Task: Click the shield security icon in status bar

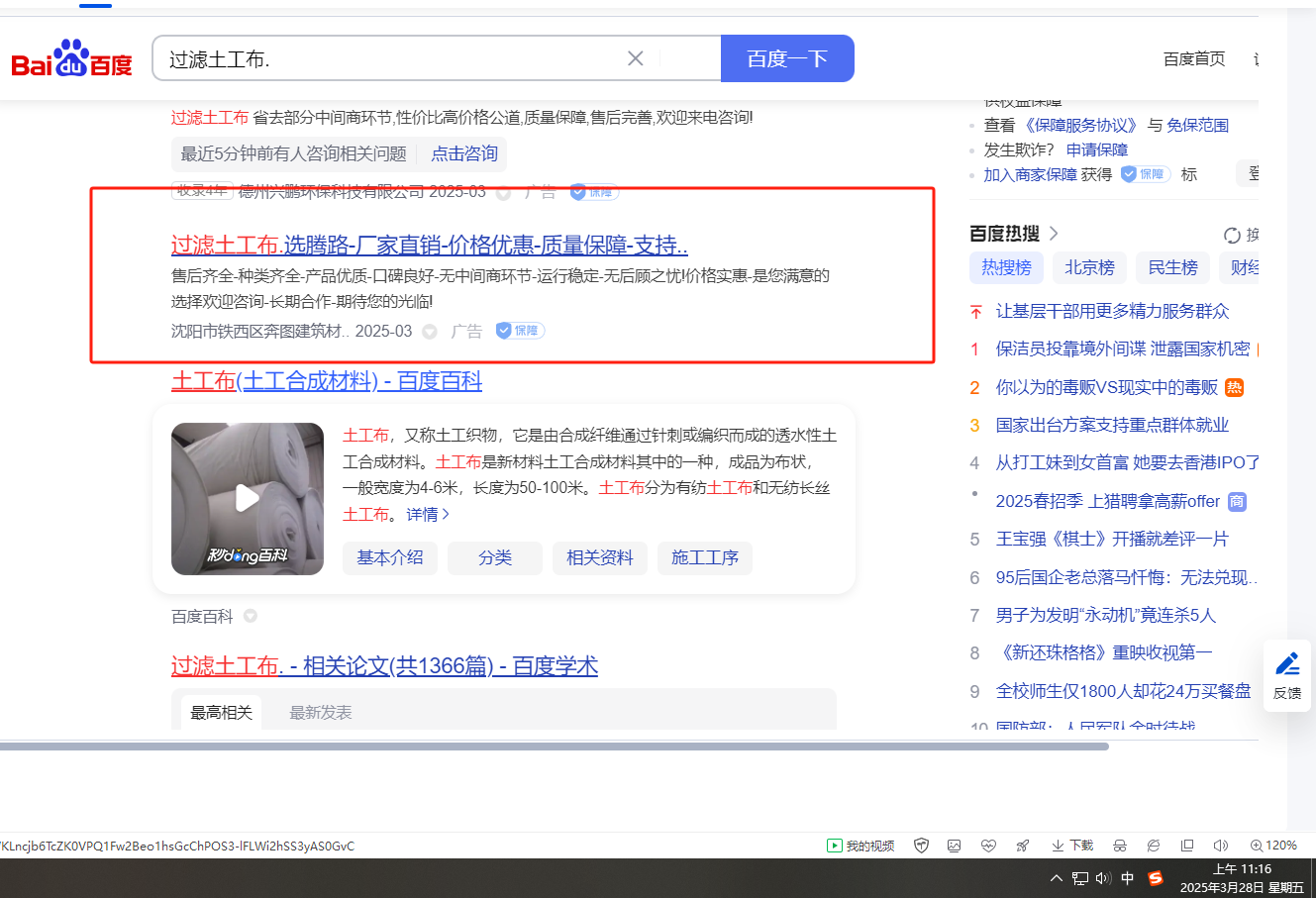Action: pos(921,846)
